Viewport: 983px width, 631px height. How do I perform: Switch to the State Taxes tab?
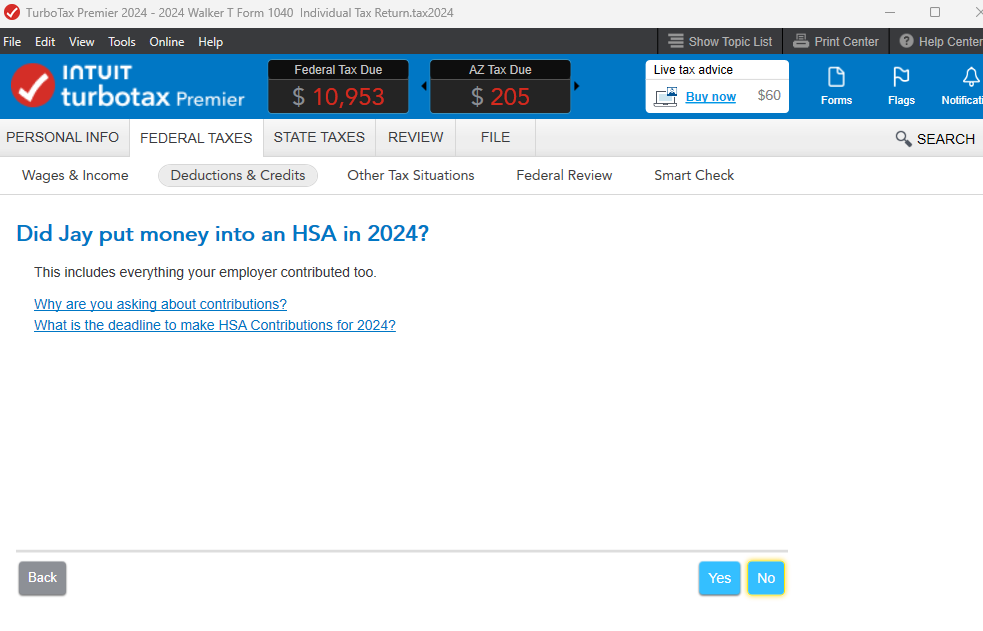[x=319, y=137]
